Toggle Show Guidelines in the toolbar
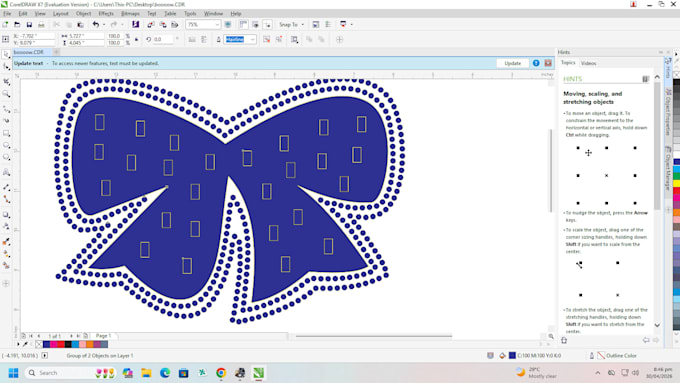 click(x=268, y=25)
